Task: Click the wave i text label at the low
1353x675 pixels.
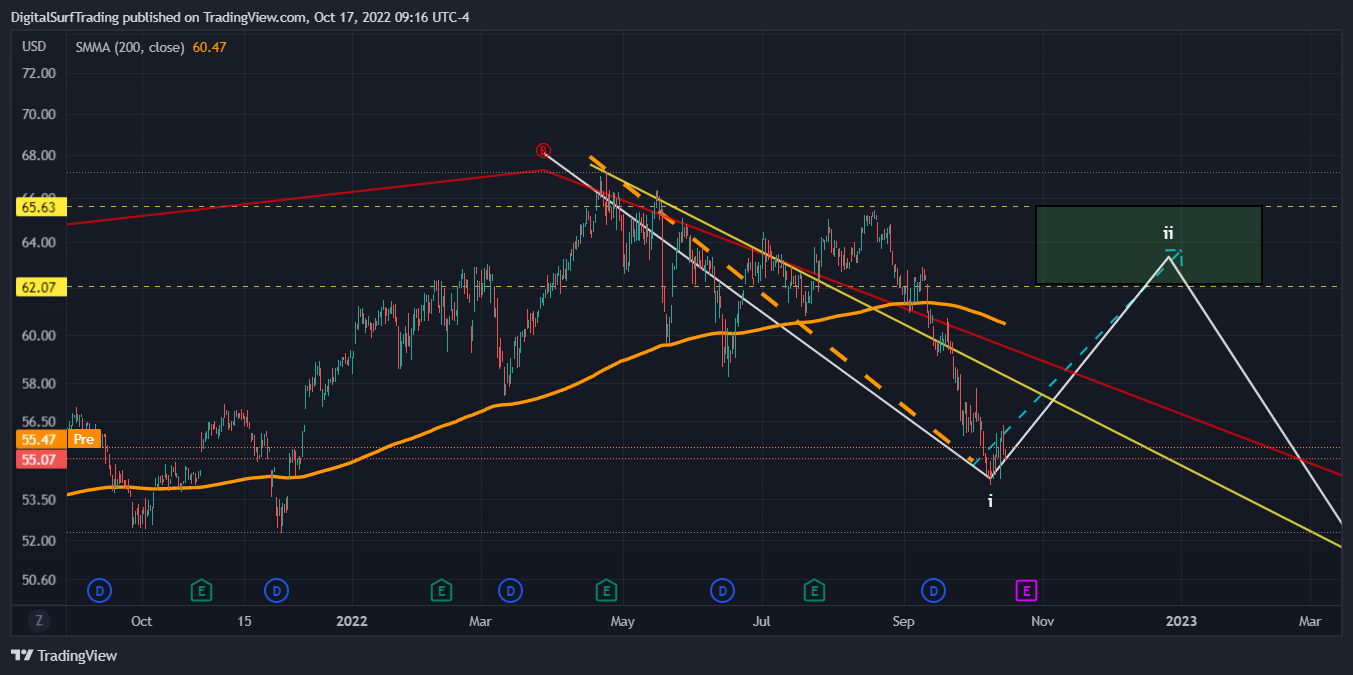Action: [x=990, y=501]
